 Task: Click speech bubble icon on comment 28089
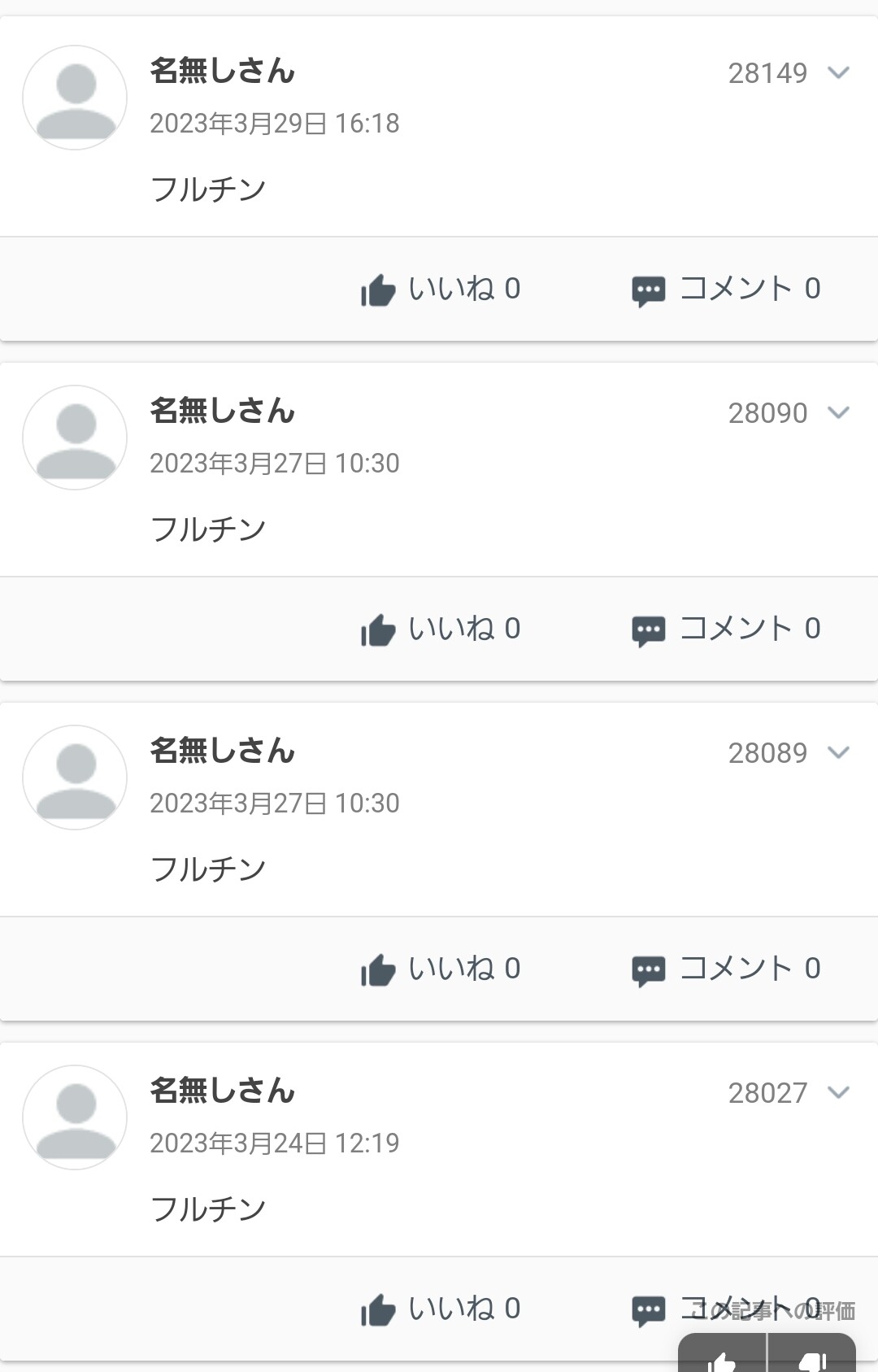point(648,971)
